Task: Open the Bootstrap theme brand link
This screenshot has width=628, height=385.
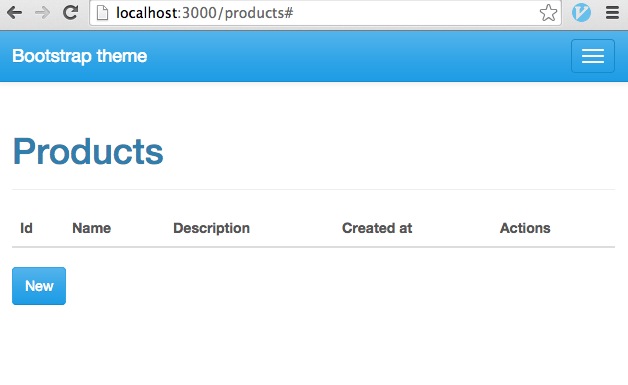Action: click(x=79, y=56)
